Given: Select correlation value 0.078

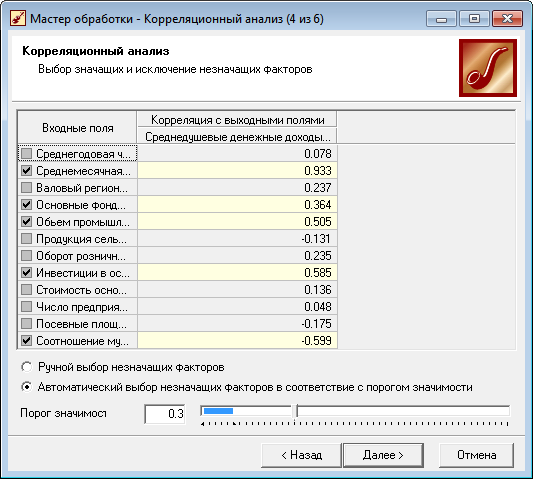Looking at the screenshot, I should pyautogui.click(x=237, y=153).
